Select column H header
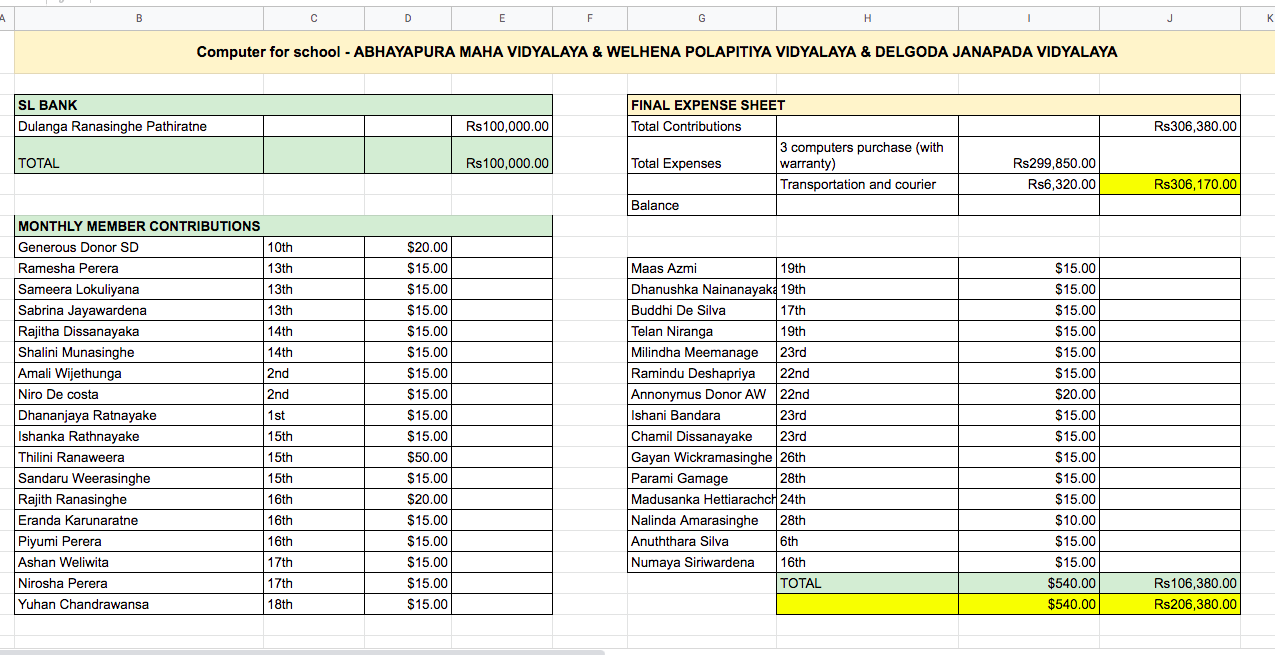This screenshot has height=655, width=1275. coord(868,18)
